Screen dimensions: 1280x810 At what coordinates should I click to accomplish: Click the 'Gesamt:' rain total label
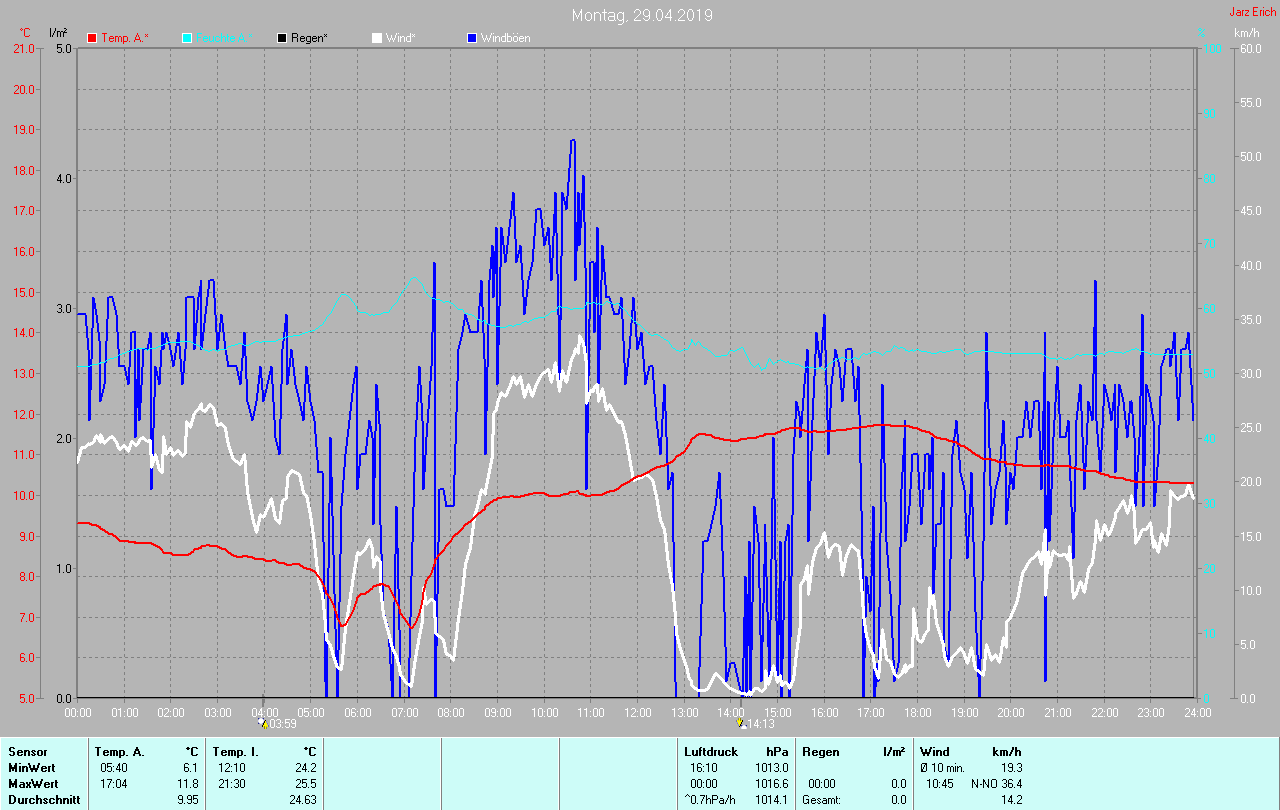point(822,800)
